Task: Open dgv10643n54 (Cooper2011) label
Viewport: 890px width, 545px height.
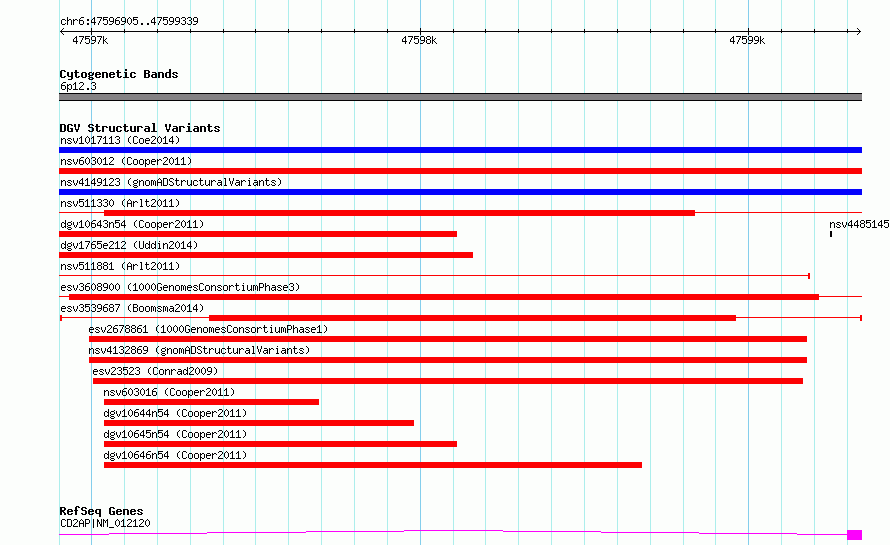Action: [x=132, y=224]
